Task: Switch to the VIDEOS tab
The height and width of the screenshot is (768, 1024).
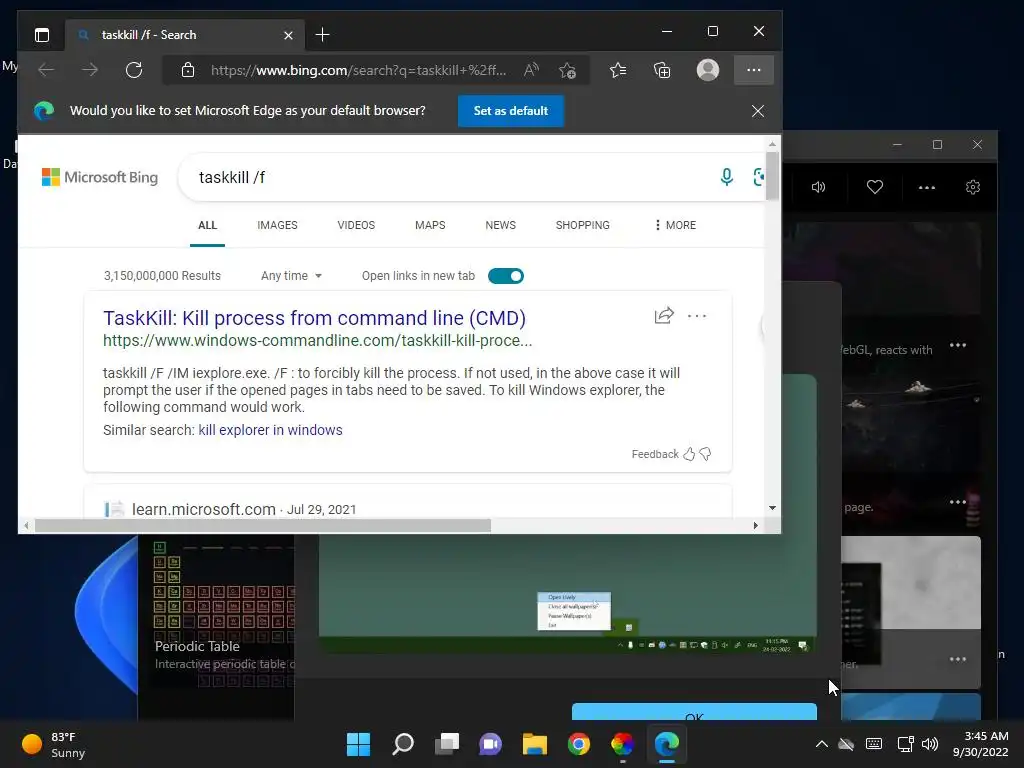Action: point(356,225)
